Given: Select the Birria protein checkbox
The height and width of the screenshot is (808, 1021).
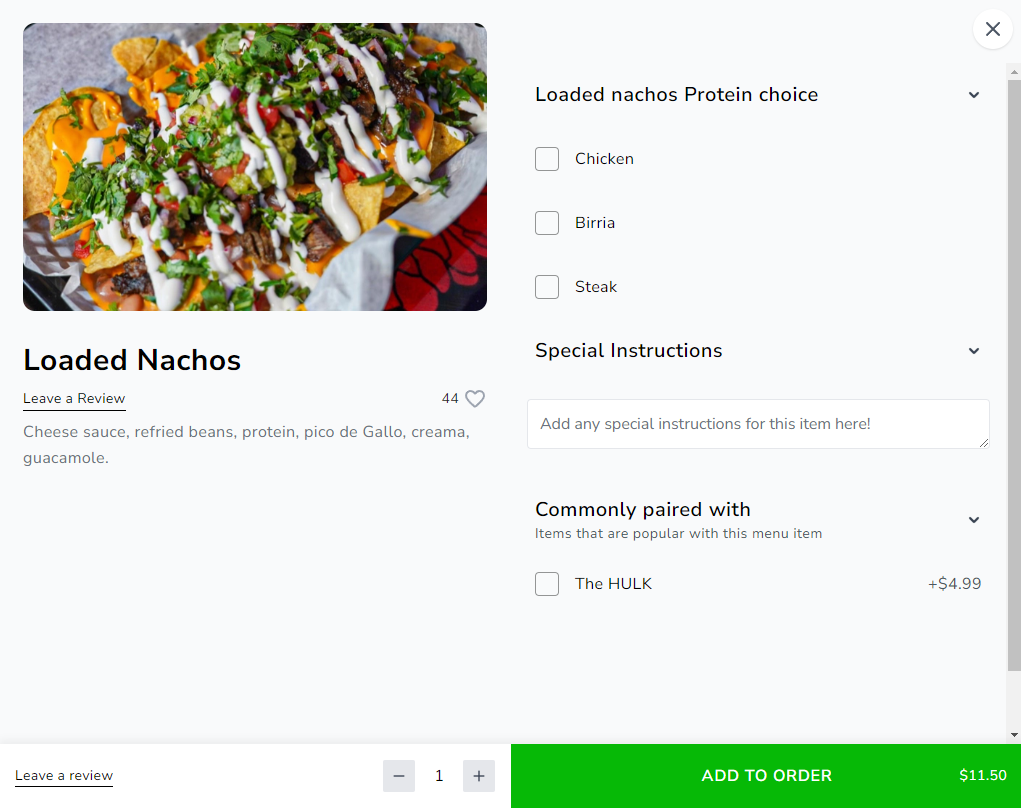Looking at the screenshot, I should pyautogui.click(x=547, y=223).
